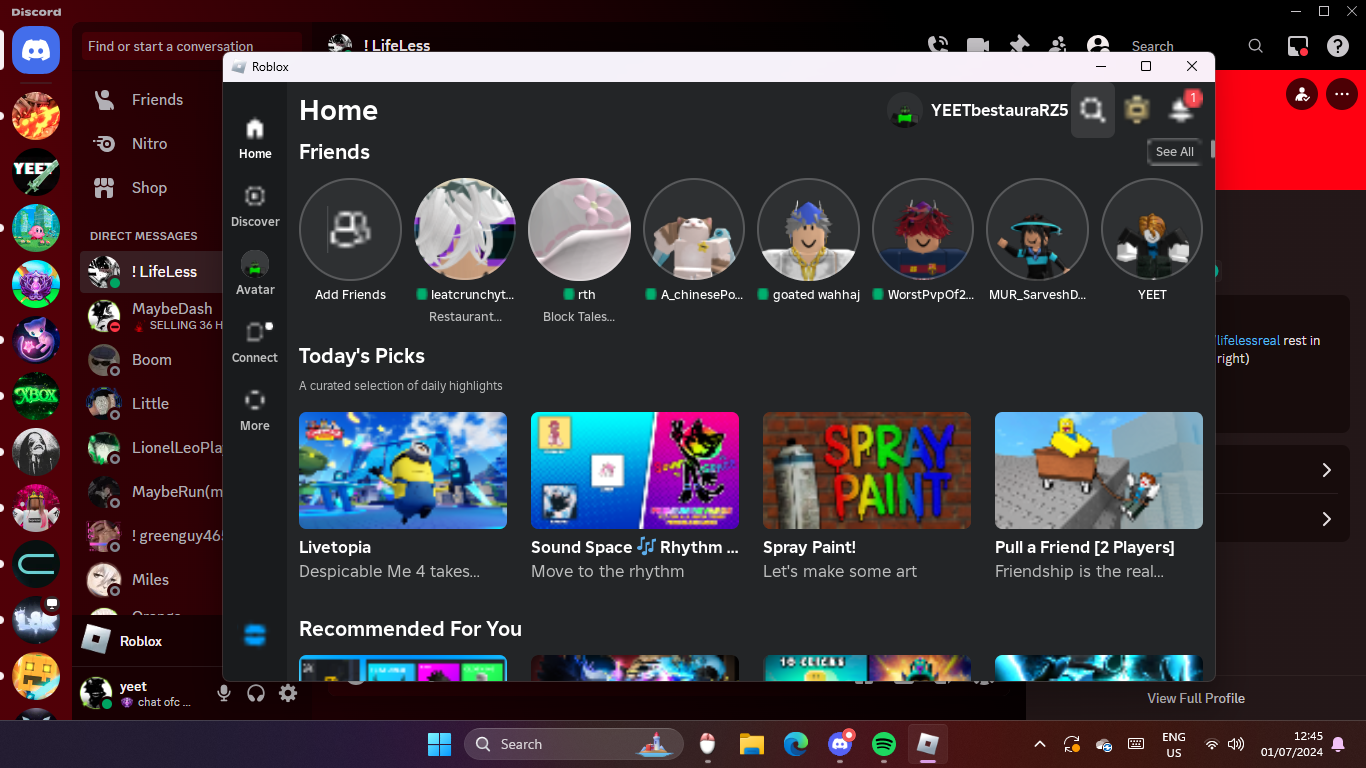Open Connect in the Roblox sidebar
The height and width of the screenshot is (768, 1366).
255,342
